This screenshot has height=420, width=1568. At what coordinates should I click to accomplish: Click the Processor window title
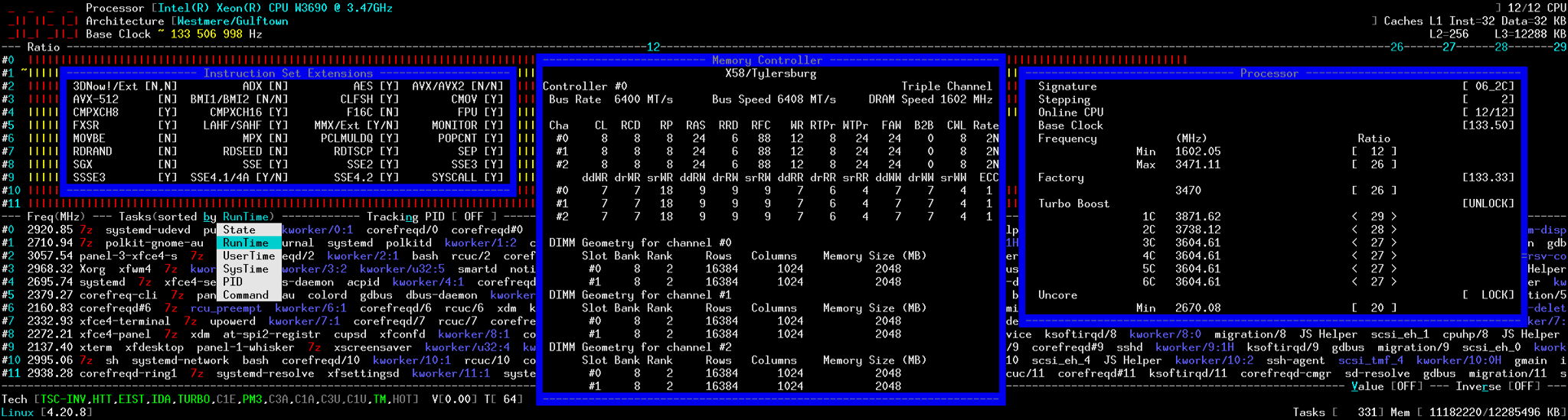pyautogui.click(x=1269, y=73)
